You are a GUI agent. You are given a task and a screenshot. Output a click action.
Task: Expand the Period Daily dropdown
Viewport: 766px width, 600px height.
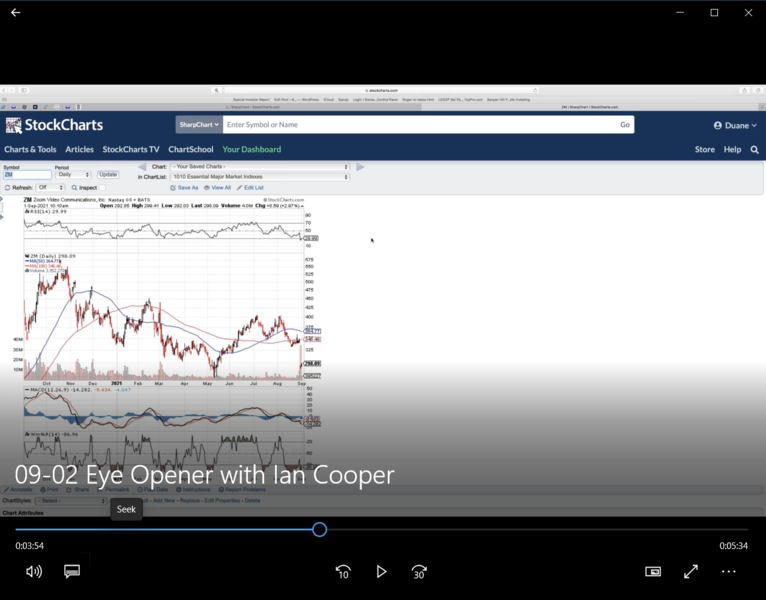[72, 174]
